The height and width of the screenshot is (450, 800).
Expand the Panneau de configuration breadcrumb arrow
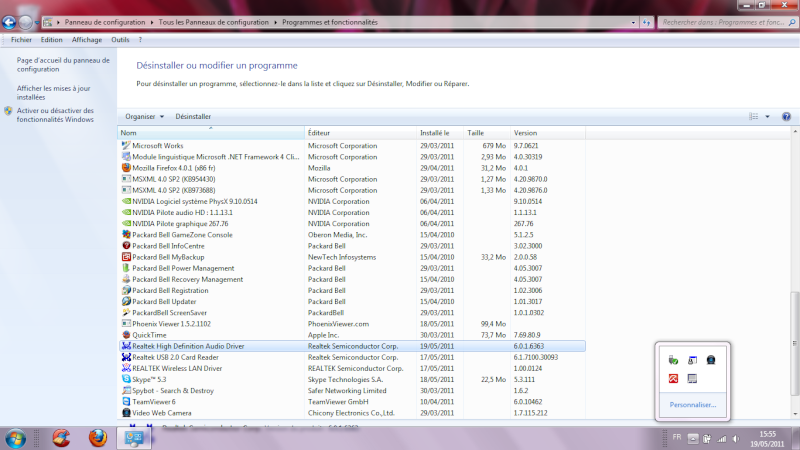pos(151,22)
